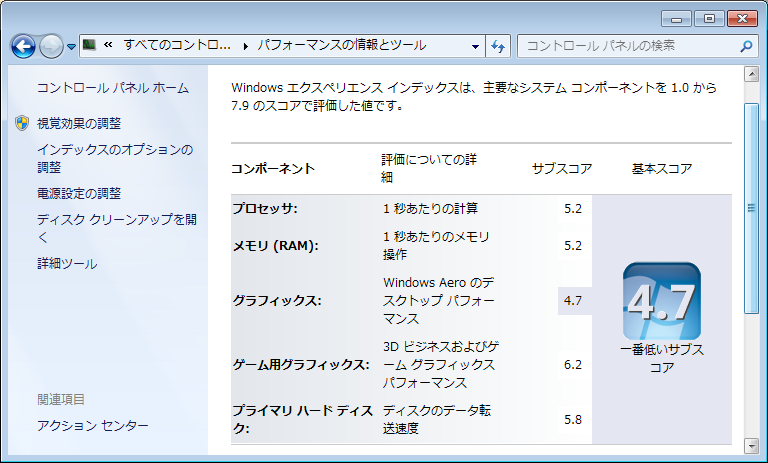Select the メモリ (RAM): row label
Screen dimensions: 768x463
point(275,245)
